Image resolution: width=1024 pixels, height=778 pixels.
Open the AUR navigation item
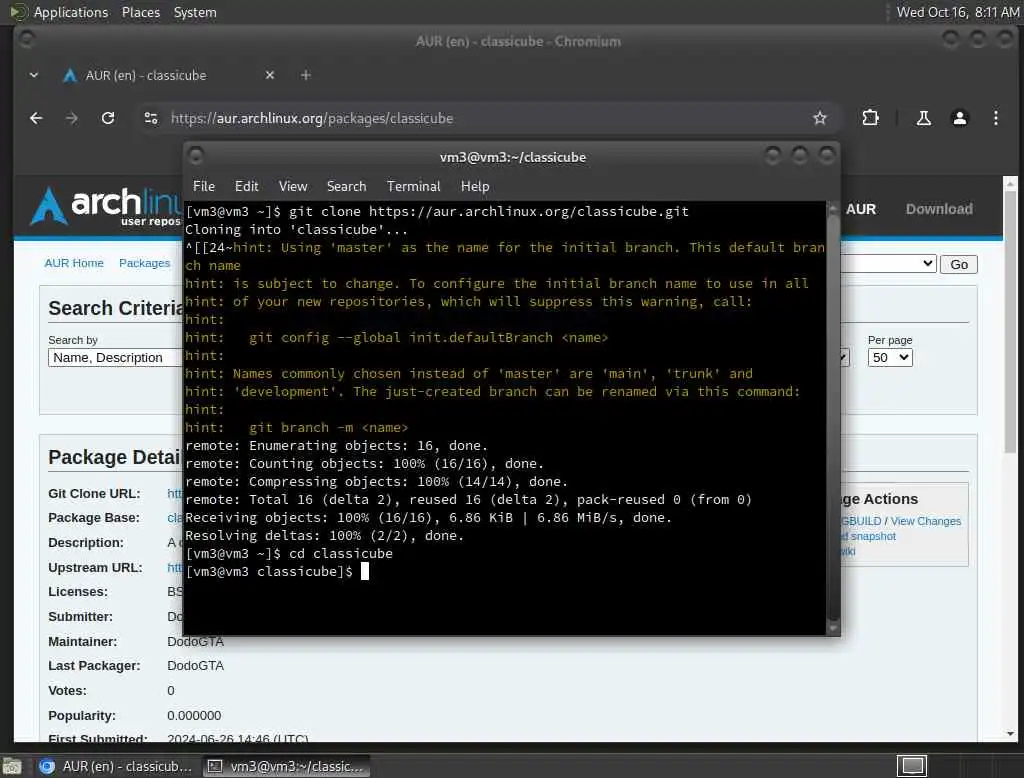tap(861, 209)
